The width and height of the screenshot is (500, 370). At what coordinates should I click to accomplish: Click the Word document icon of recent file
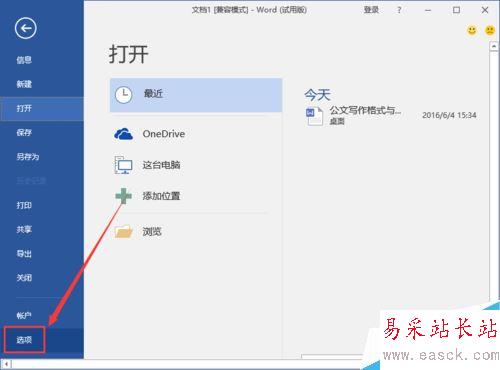pos(314,116)
